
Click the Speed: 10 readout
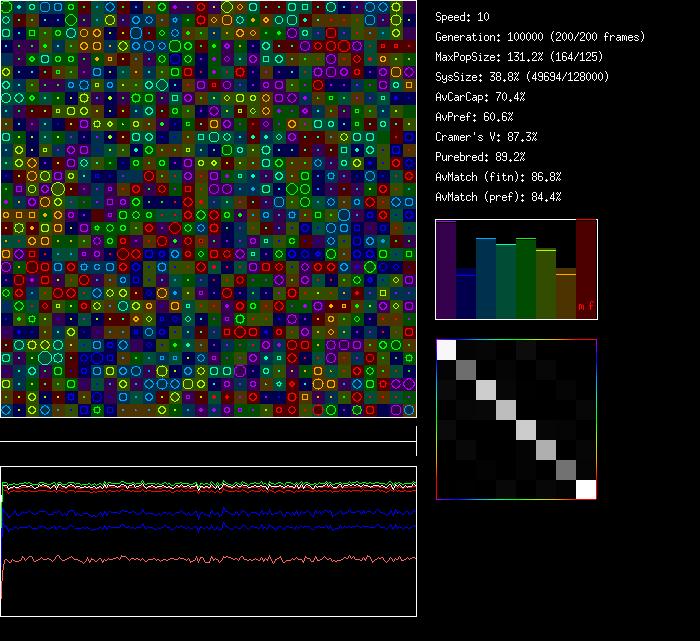point(463,17)
